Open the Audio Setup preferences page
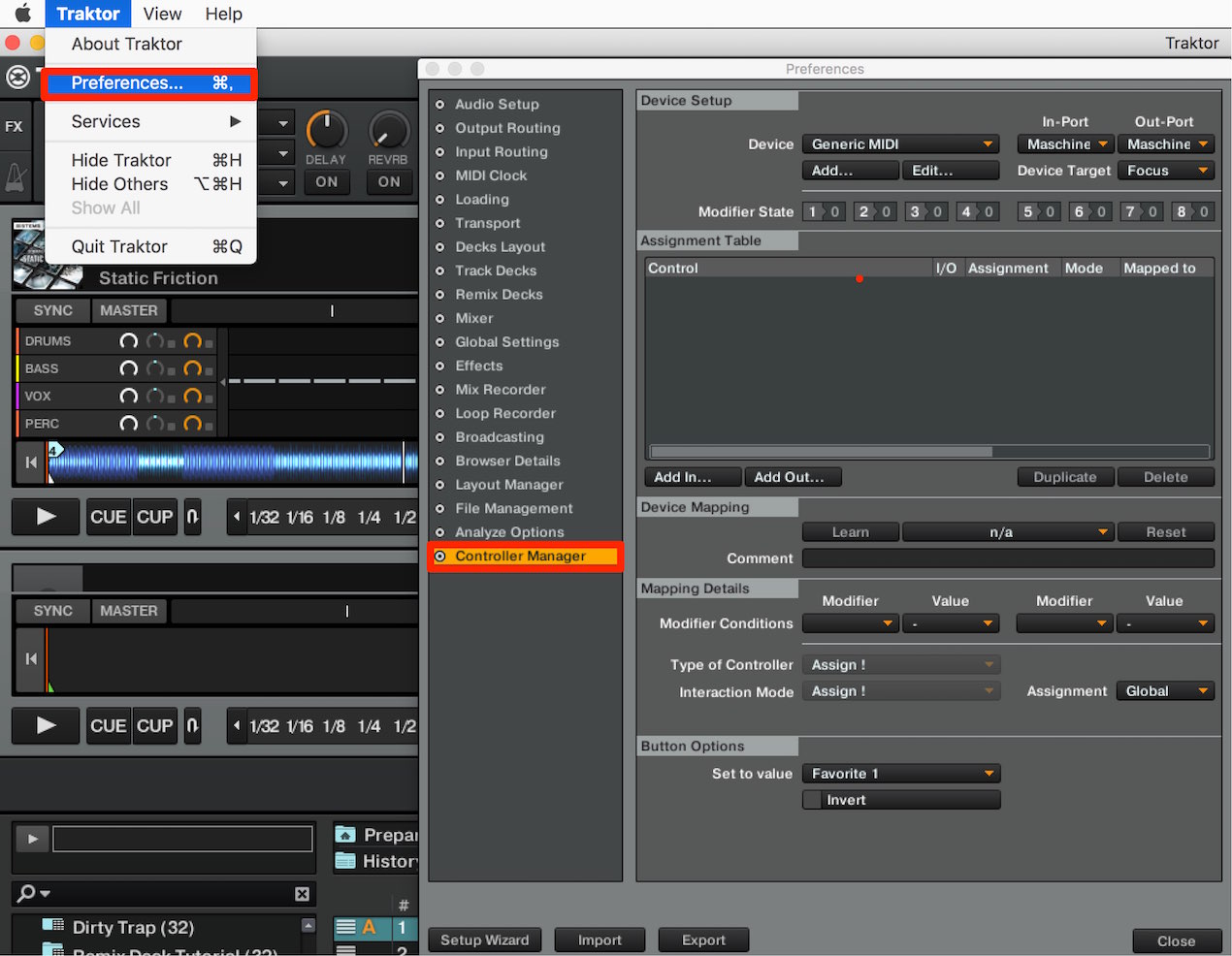The width and height of the screenshot is (1232, 956). (497, 104)
